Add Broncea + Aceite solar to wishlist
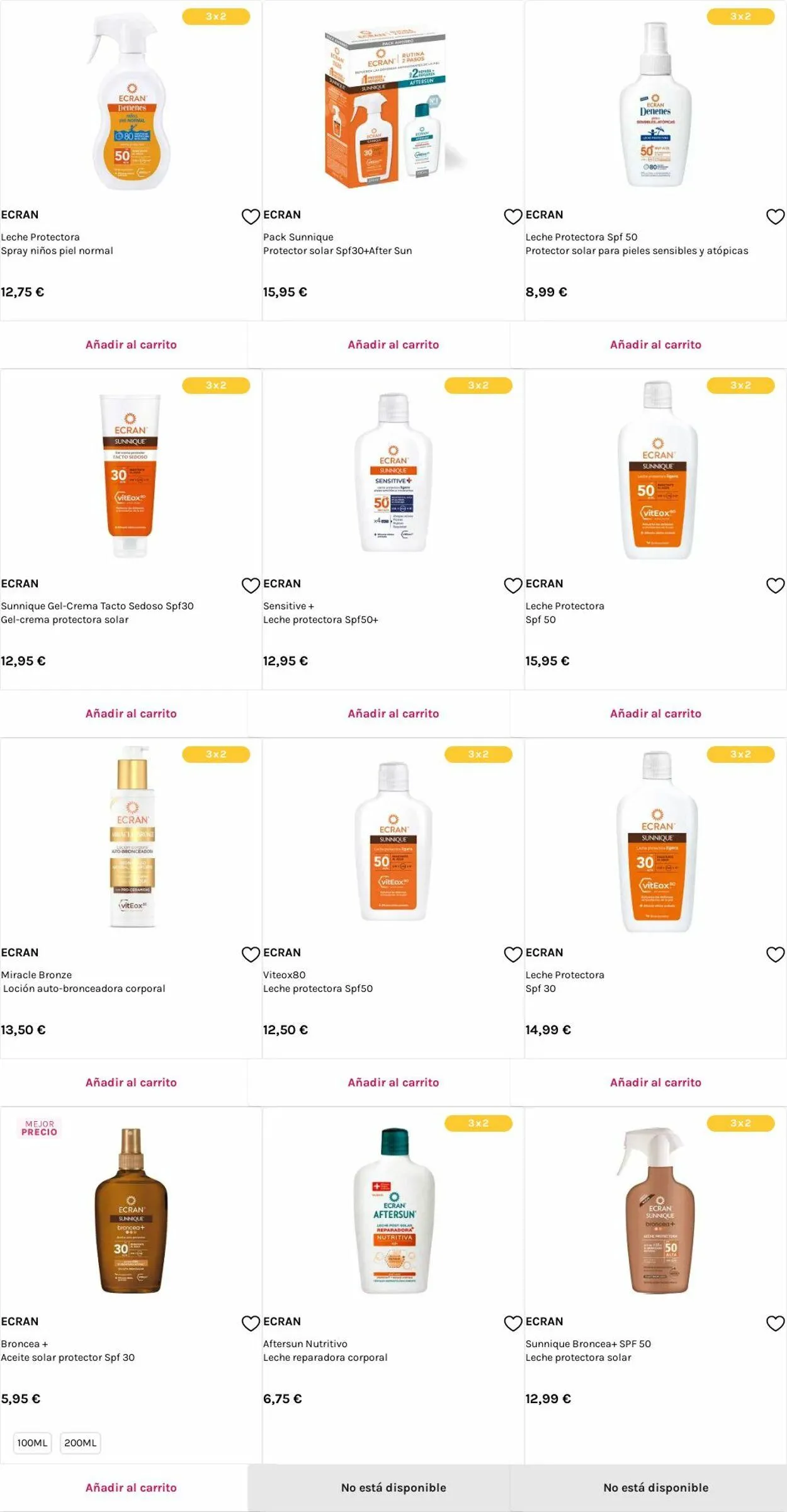The image size is (787, 1512). 251,1323
